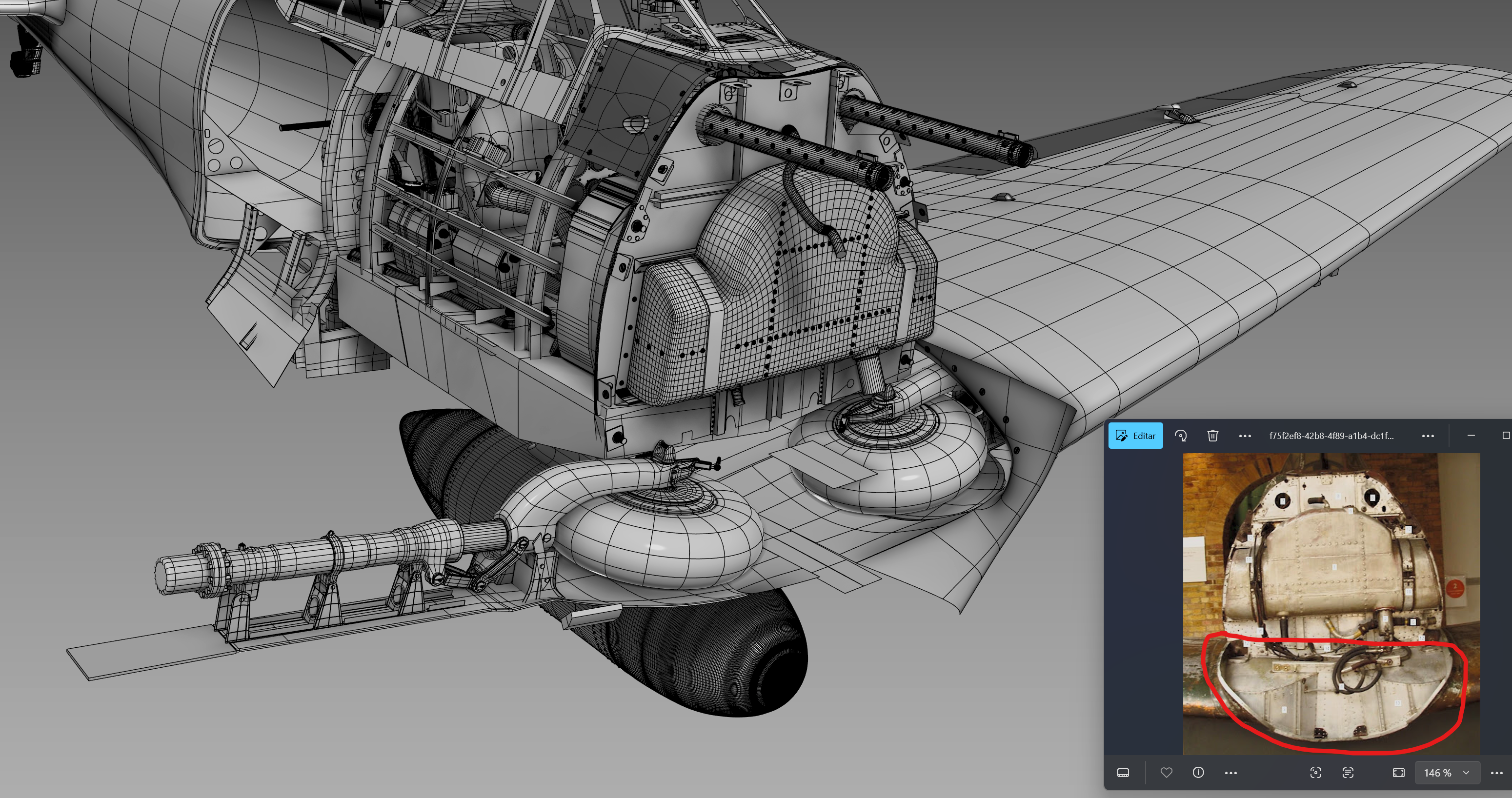The height and width of the screenshot is (798, 1512).
Task: Click the fuselage reference photo with red outline
Action: 1331,603
